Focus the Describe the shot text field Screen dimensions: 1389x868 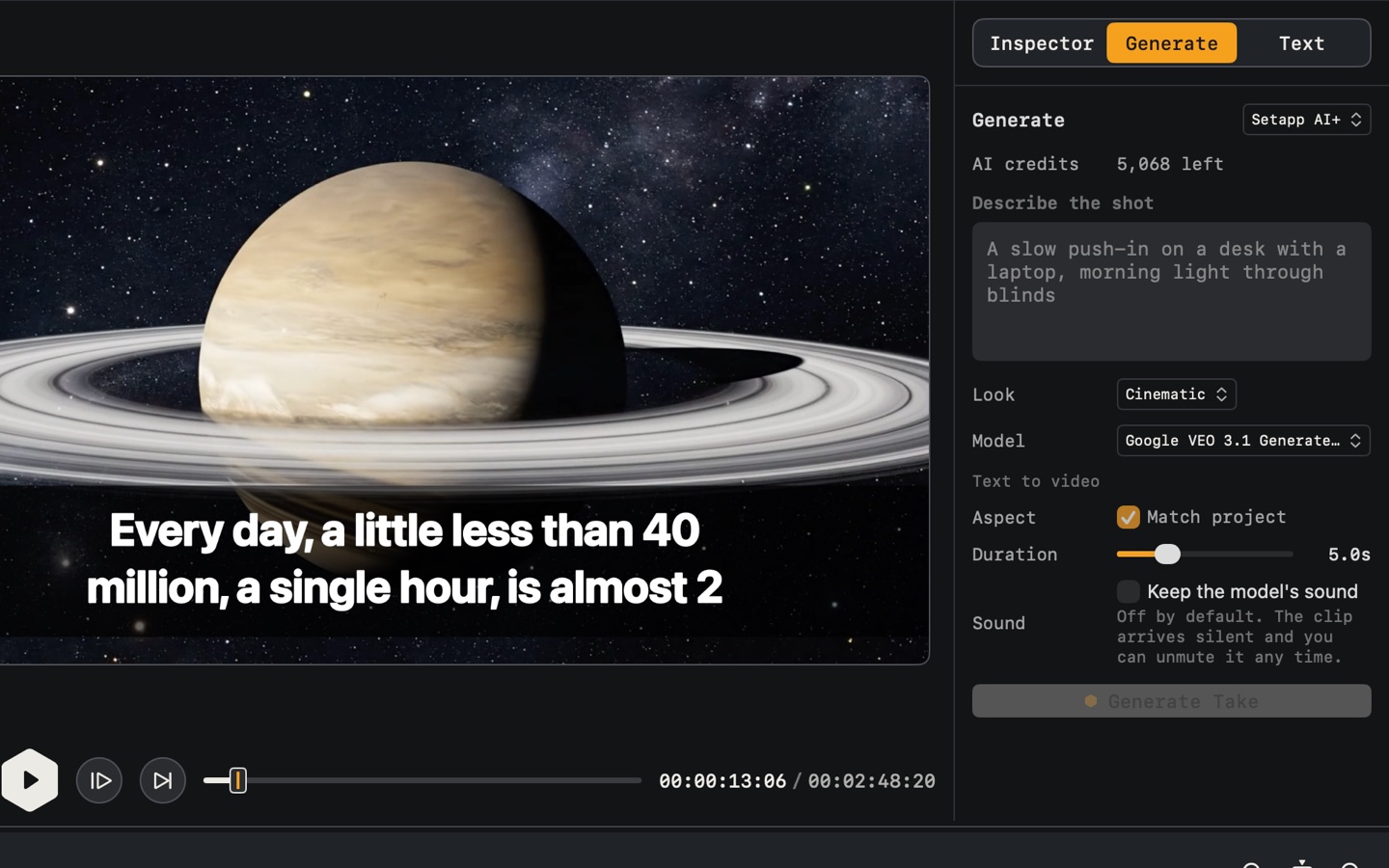tap(1171, 291)
